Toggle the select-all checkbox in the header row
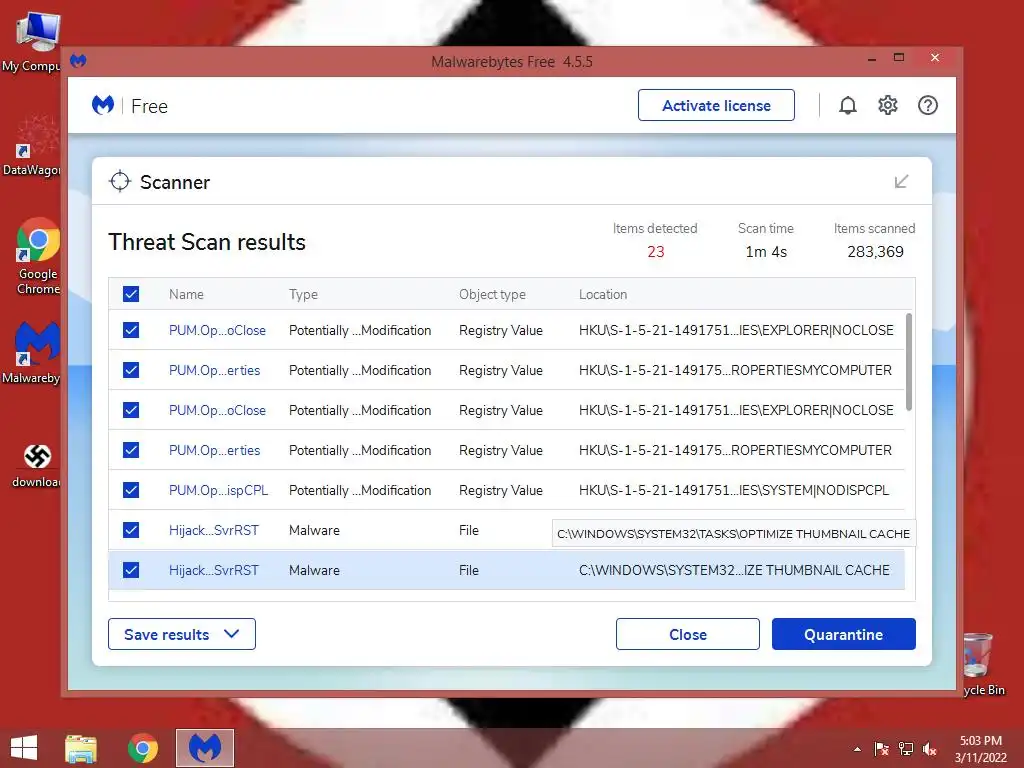 pos(131,294)
